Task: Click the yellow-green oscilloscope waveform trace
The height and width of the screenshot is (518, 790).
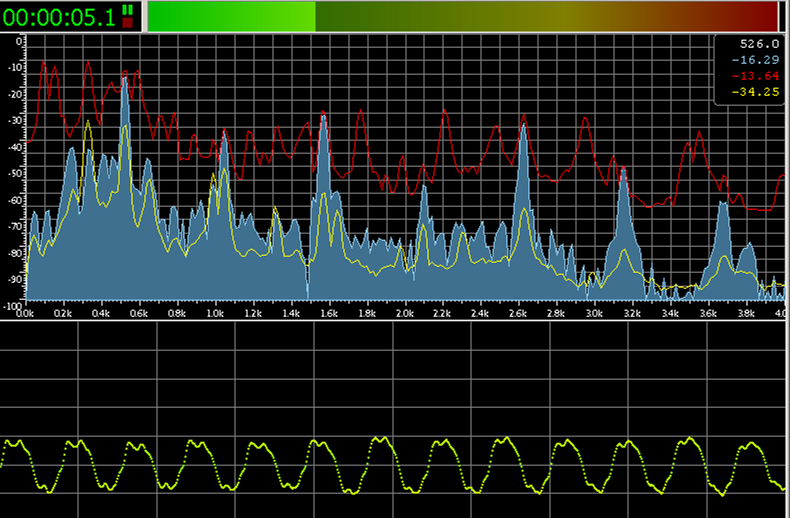Action: [393, 465]
